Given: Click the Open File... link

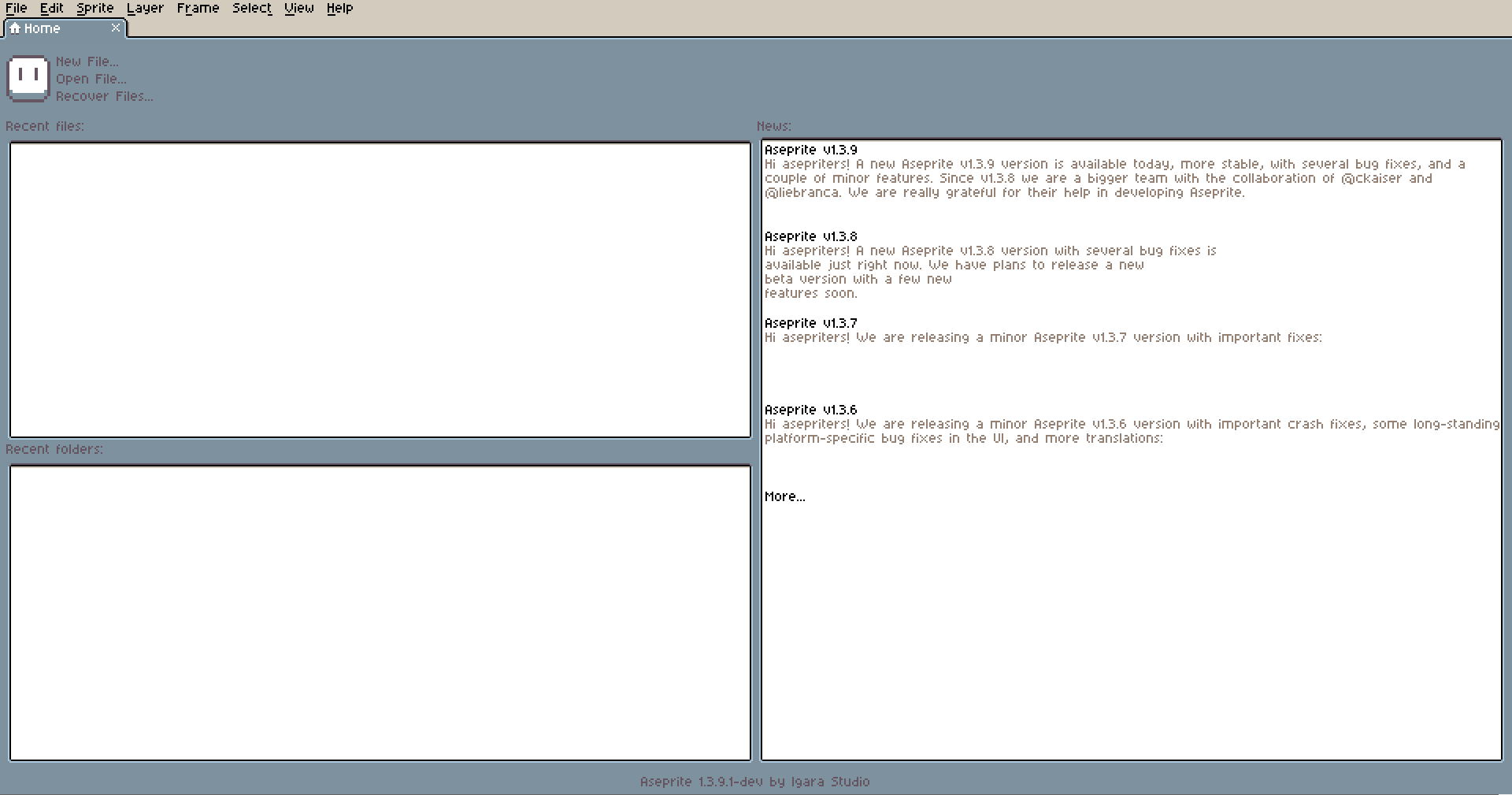Looking at the screenshot, I should click(x=91, y=79).
